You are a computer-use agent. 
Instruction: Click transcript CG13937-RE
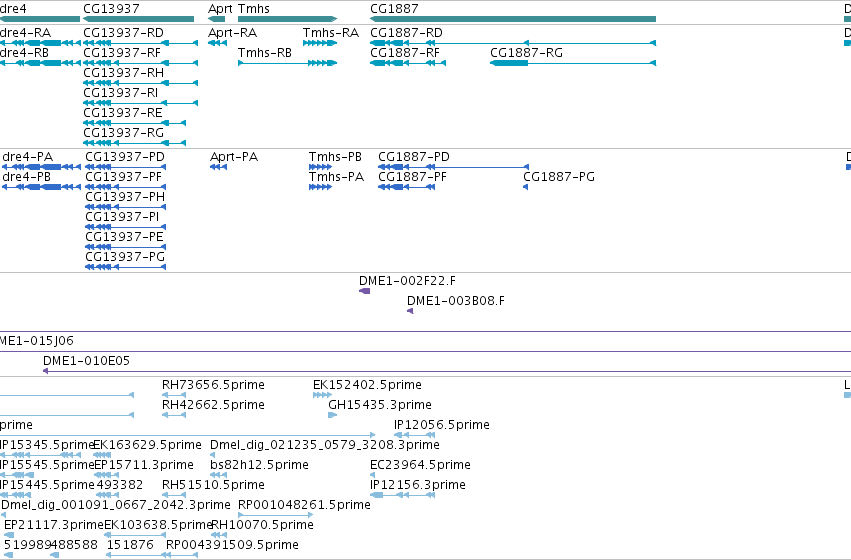pos(135,123)
